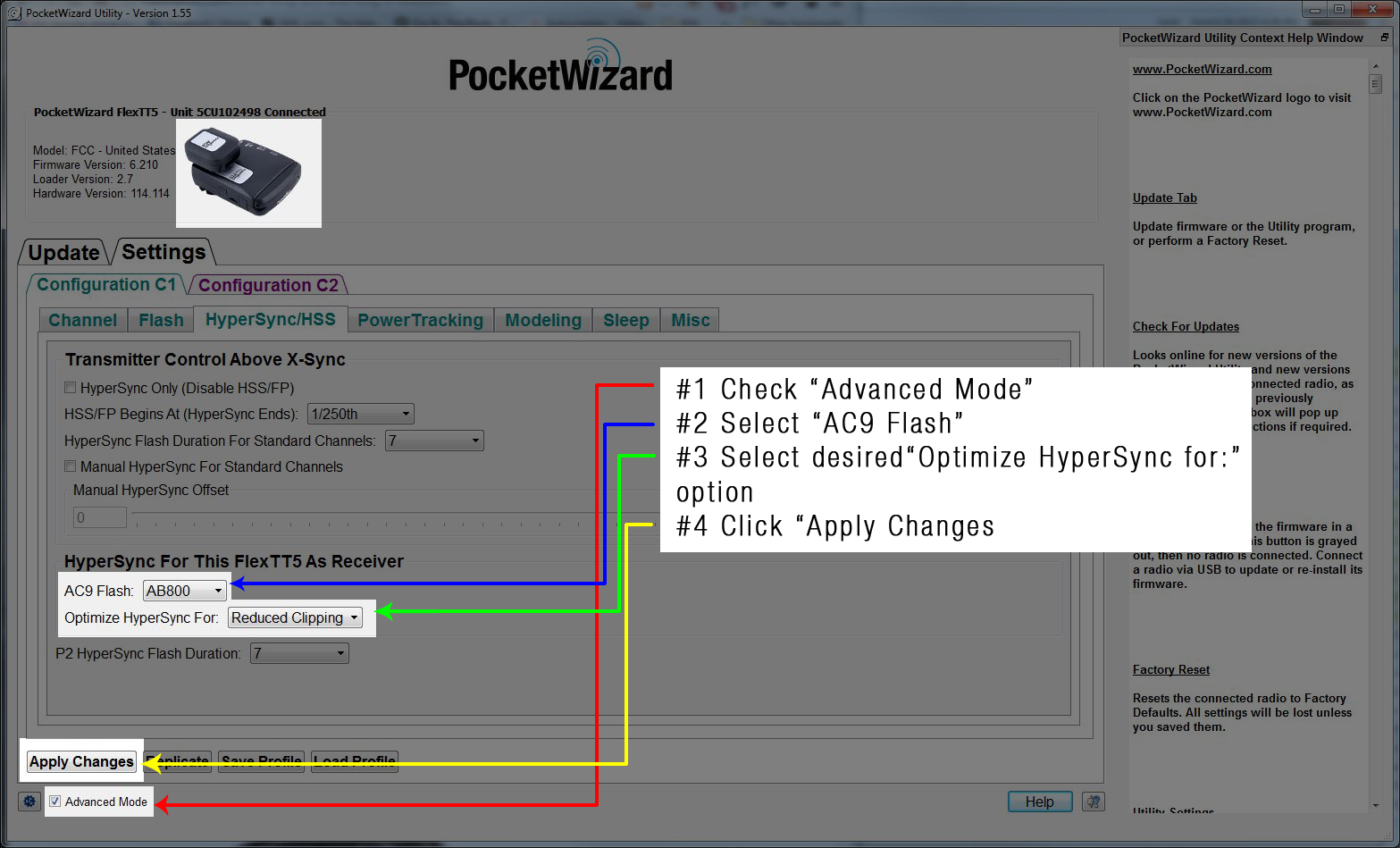Click the Help button
This screenshot has width=1400, height=848.
tap(1040, 802)
